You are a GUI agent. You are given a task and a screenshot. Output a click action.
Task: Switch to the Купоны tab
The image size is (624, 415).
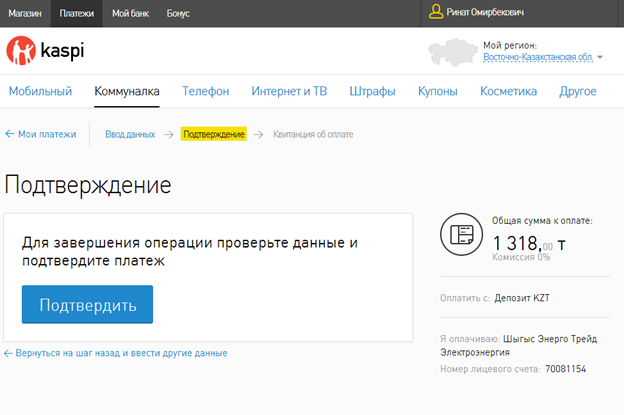tap(437, 91)
